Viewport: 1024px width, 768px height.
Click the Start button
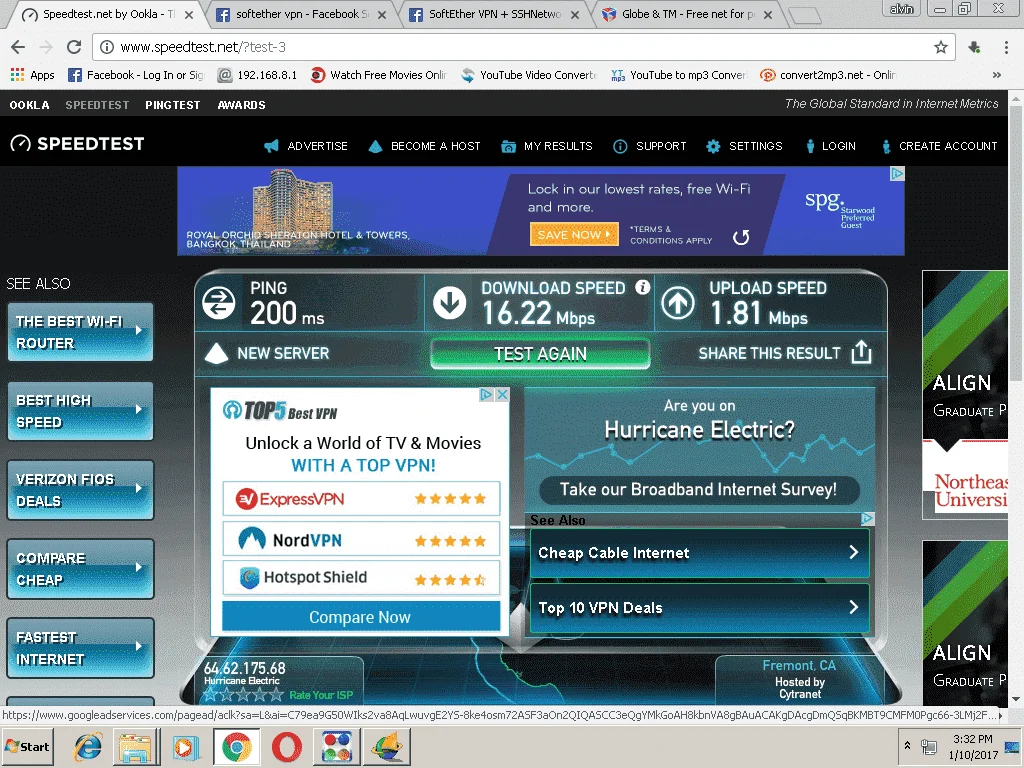tap(28, 746)
